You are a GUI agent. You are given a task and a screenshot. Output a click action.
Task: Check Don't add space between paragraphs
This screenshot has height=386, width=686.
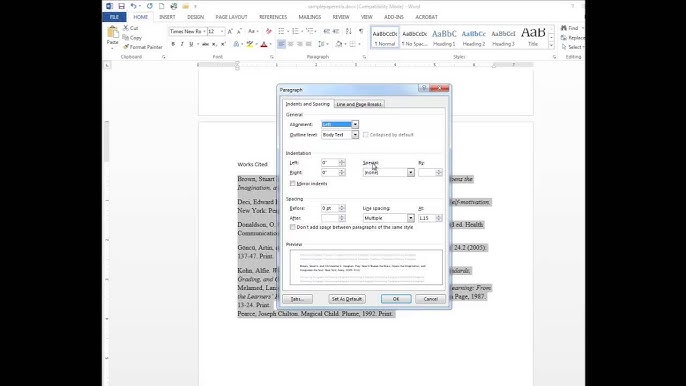[x=293, y=227]
